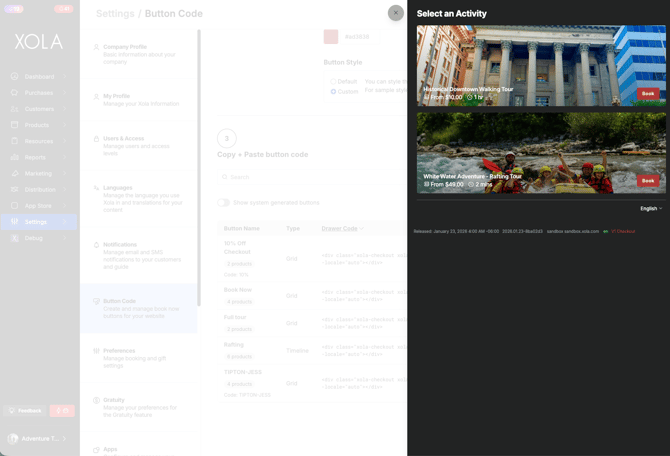Click the Settings breadcrumb link
This screenshot has height=456, width=670.
point(115,14)
